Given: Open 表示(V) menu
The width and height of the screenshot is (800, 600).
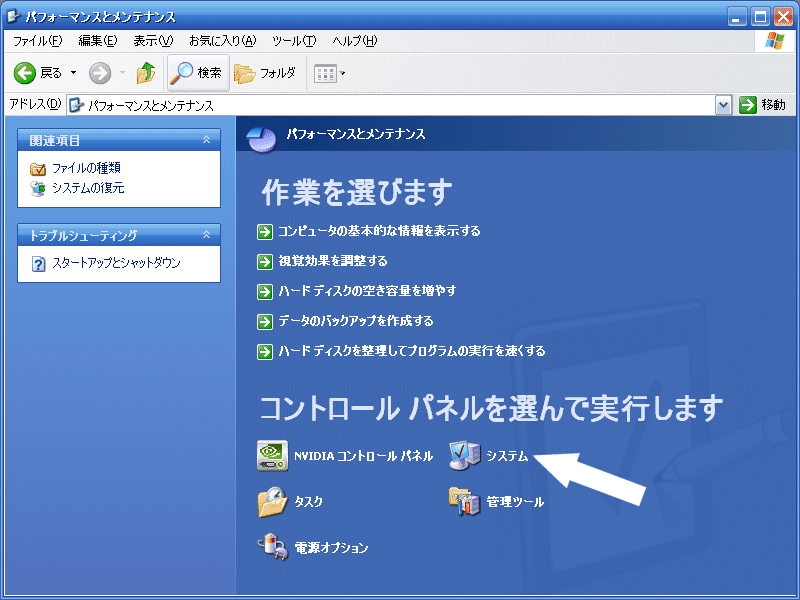Looking at the screenshot, I should [x=153, y=41].
